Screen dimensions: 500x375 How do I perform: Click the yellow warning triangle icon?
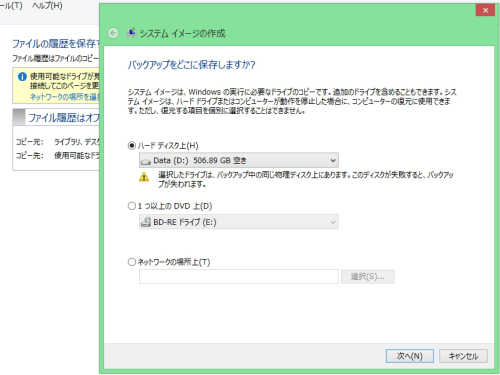[144, 177]
